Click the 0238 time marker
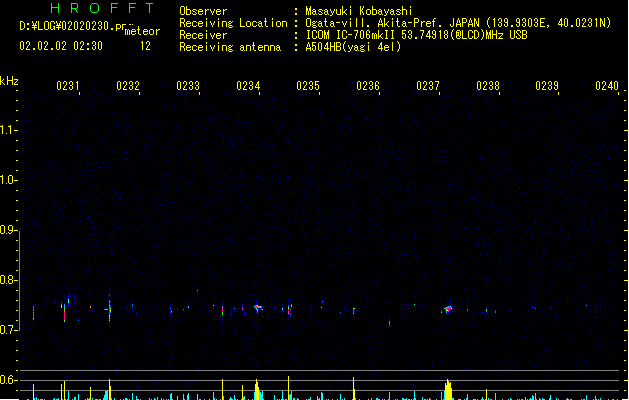The width and height of the screenshot is (629, 400). click(488, 86)
